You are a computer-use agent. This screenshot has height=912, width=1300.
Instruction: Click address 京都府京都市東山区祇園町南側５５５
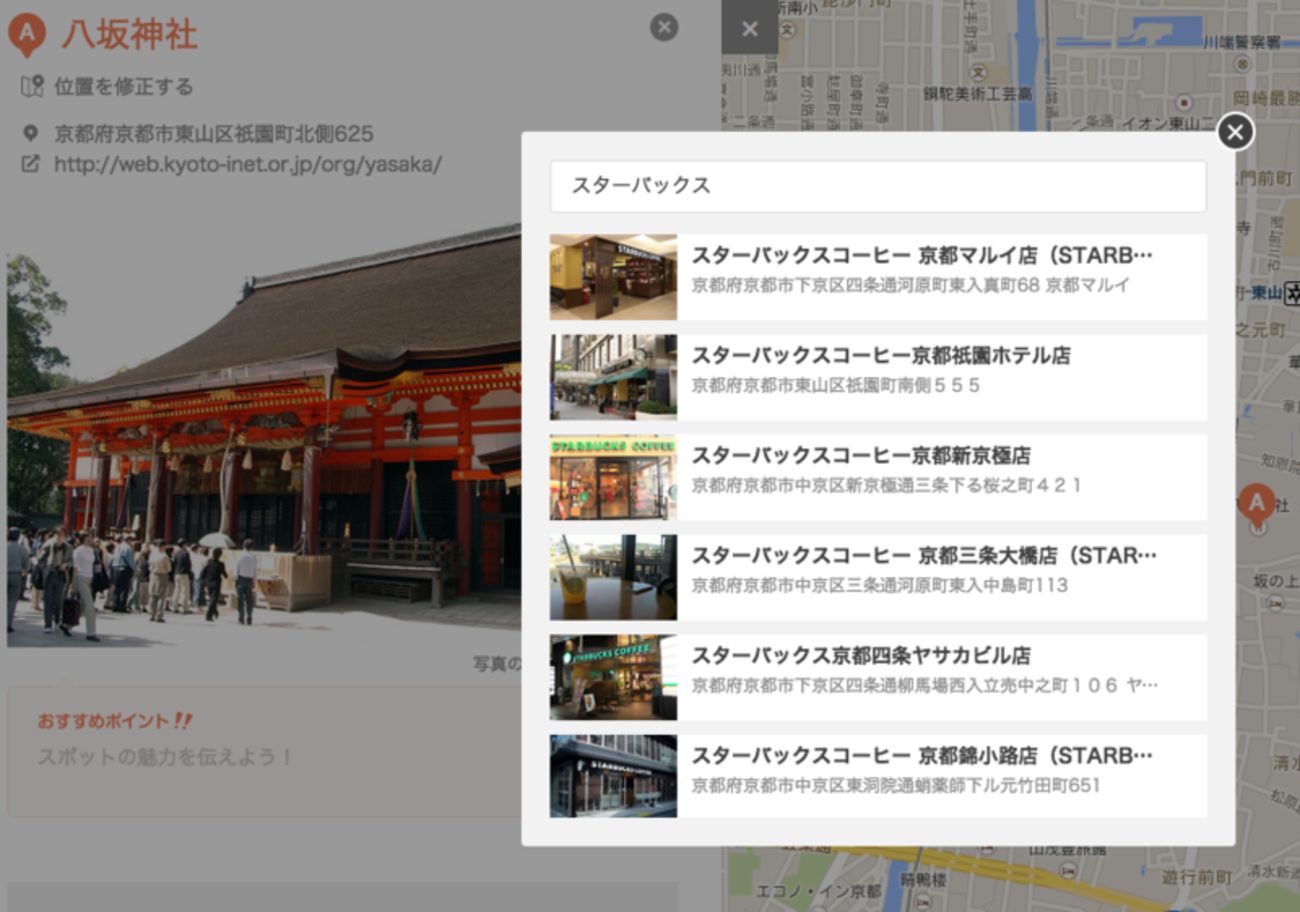pyautogui.click(x=836, y=385)
